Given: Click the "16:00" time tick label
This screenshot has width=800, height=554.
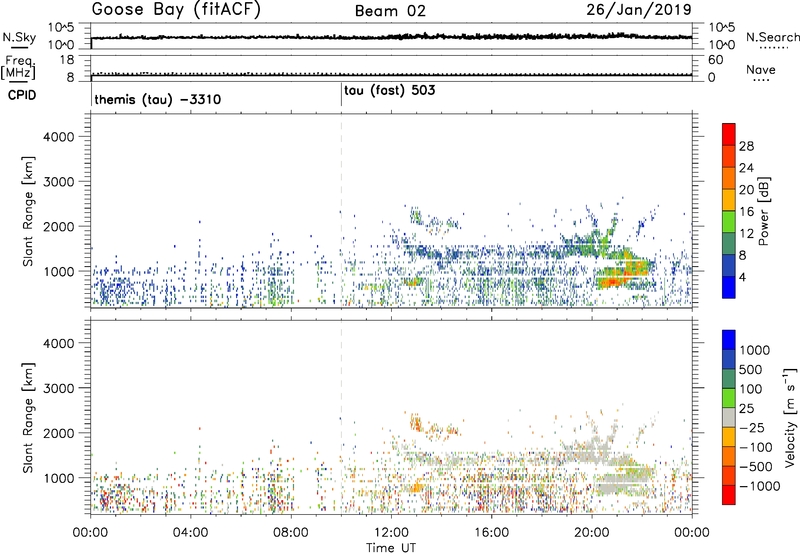Looking at the screenshot, I should click(491, 533).
